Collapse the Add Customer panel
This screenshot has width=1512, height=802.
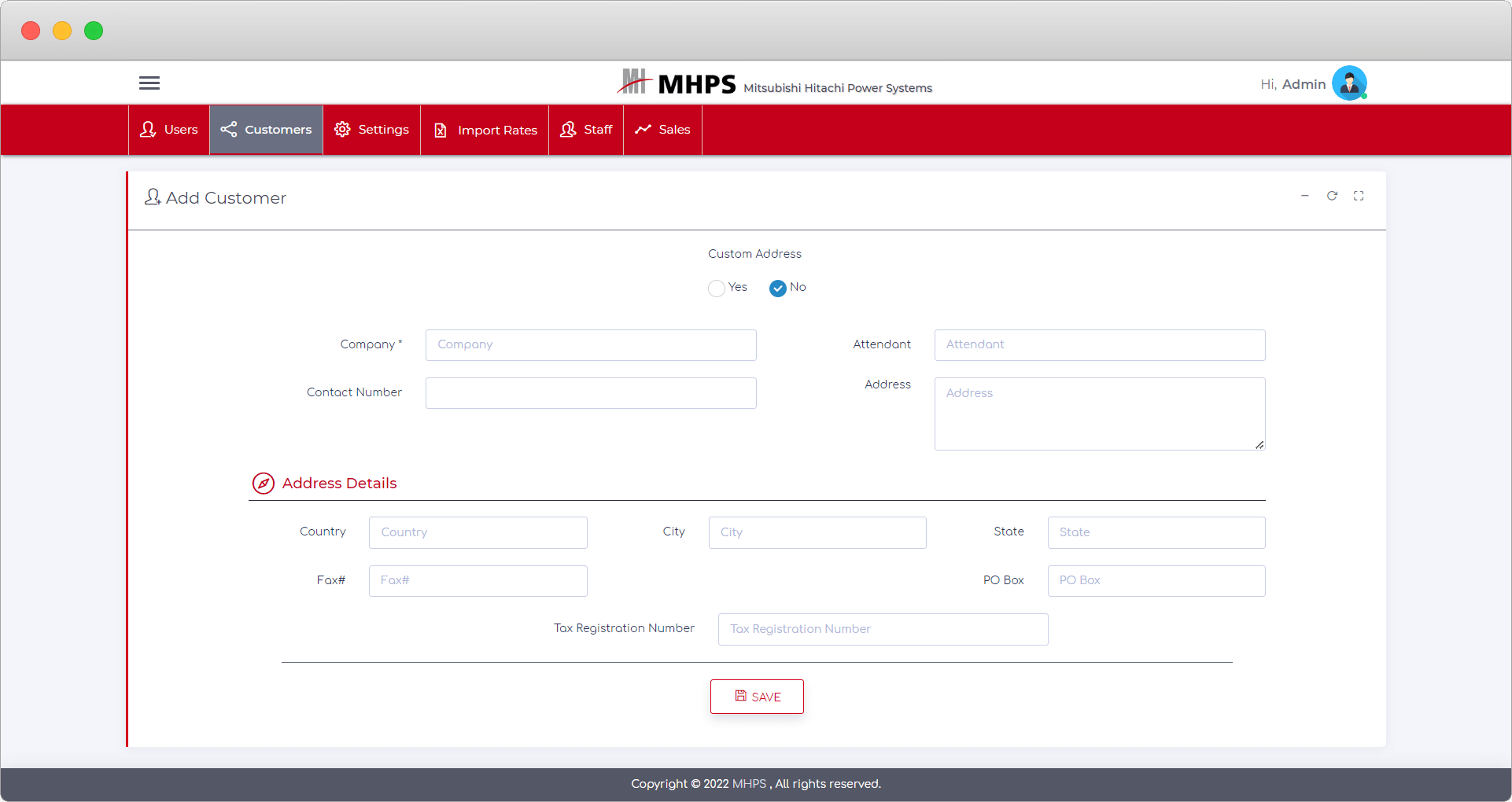click(x=1305, y=196)
